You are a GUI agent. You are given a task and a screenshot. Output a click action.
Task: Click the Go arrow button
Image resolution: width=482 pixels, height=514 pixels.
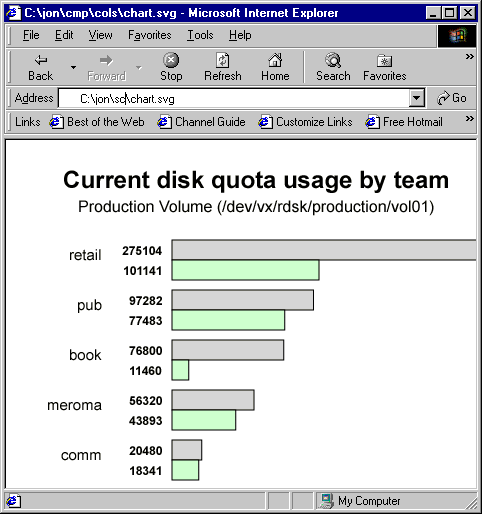point(451,98)
